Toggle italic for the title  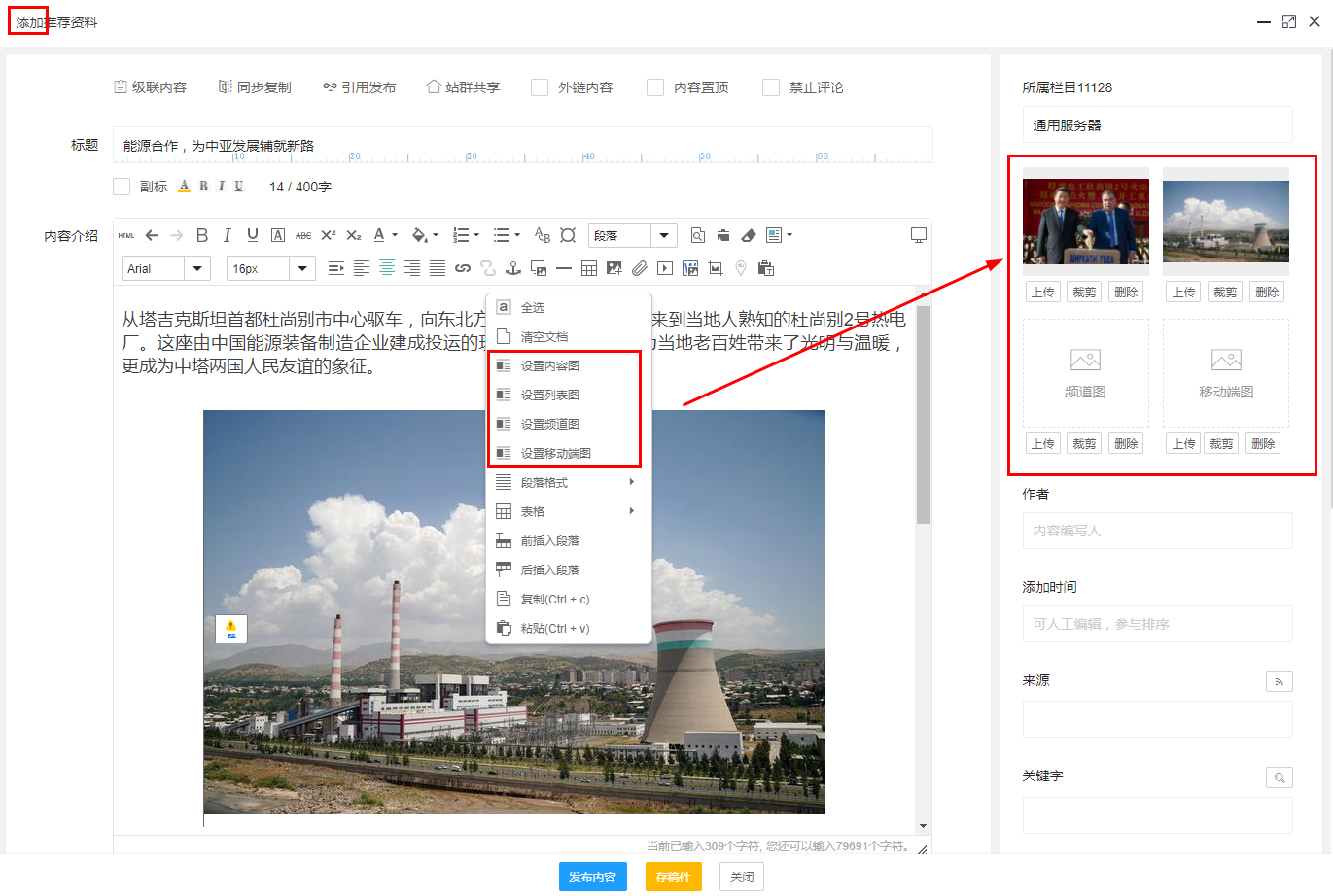(221, 187)
